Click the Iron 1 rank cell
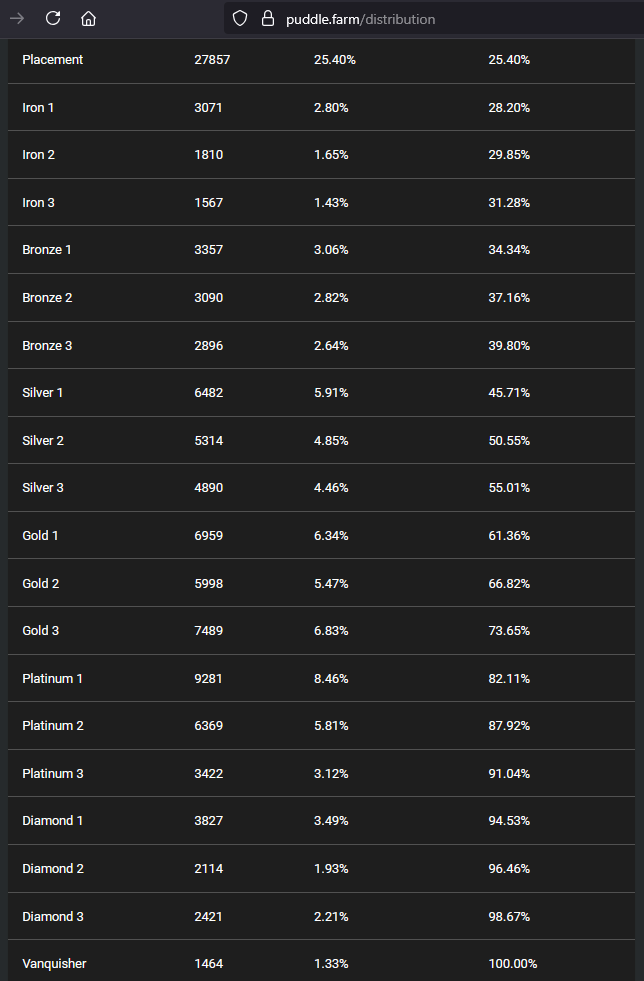 (38, 108)
